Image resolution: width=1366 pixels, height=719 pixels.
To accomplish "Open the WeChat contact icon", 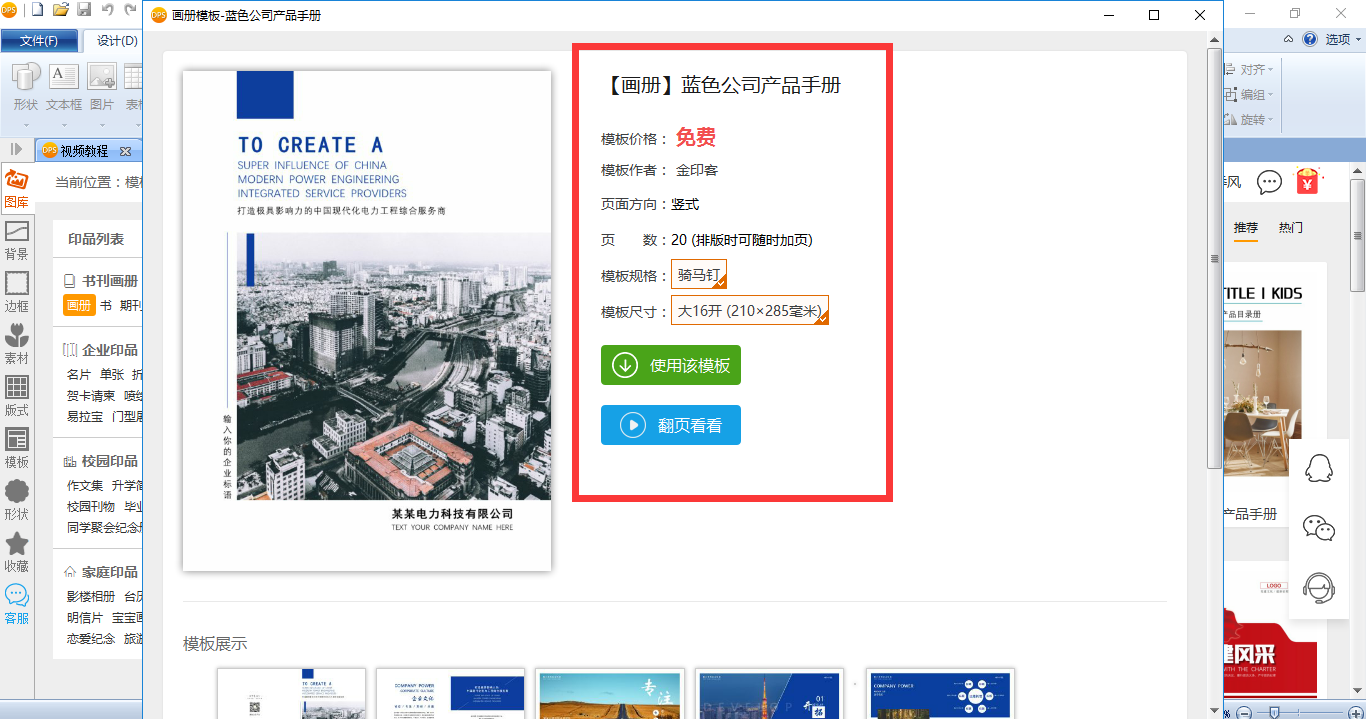I will 1319,528.
